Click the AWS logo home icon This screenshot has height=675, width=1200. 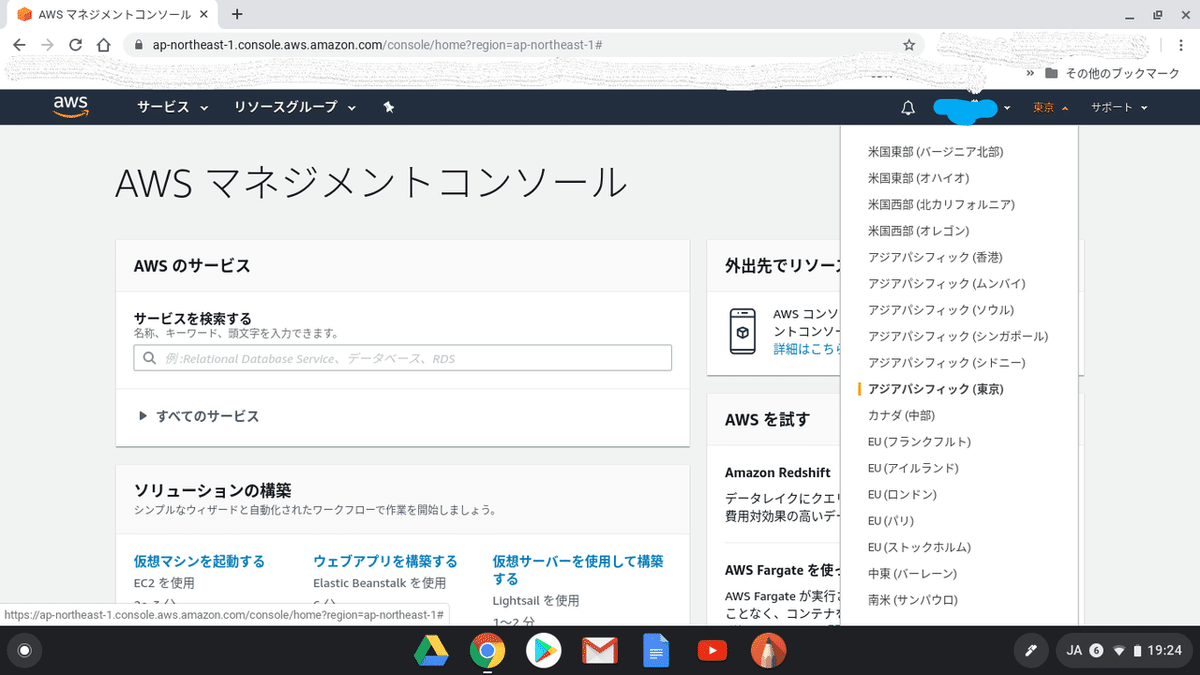tap(71, 107)
